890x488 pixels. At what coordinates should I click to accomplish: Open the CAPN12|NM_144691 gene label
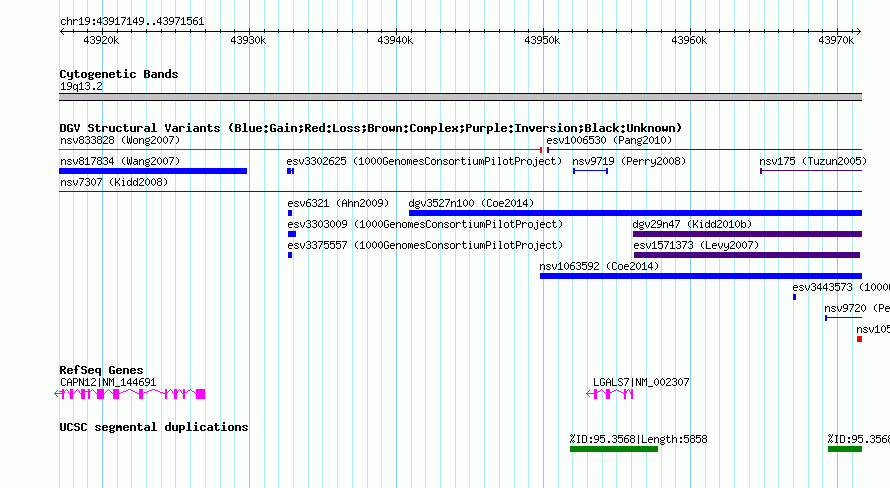108,382
